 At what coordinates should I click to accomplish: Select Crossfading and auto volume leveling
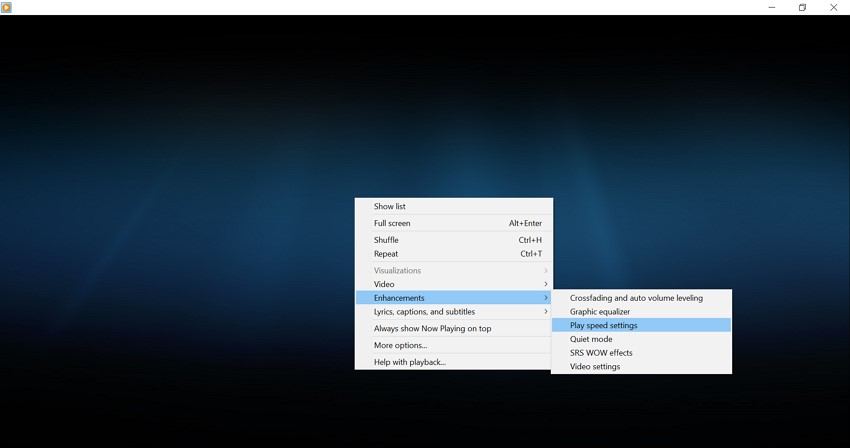641,298
